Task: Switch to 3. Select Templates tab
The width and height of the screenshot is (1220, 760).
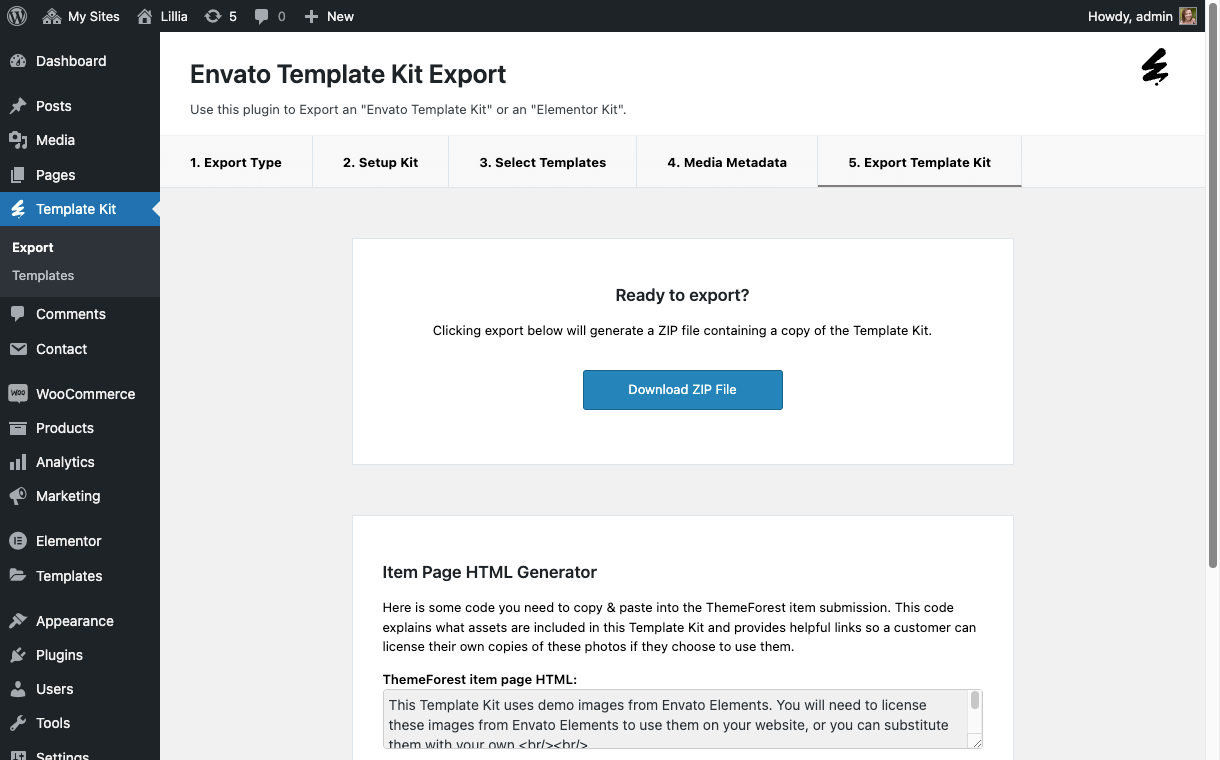Action: (x=543, y=162)
